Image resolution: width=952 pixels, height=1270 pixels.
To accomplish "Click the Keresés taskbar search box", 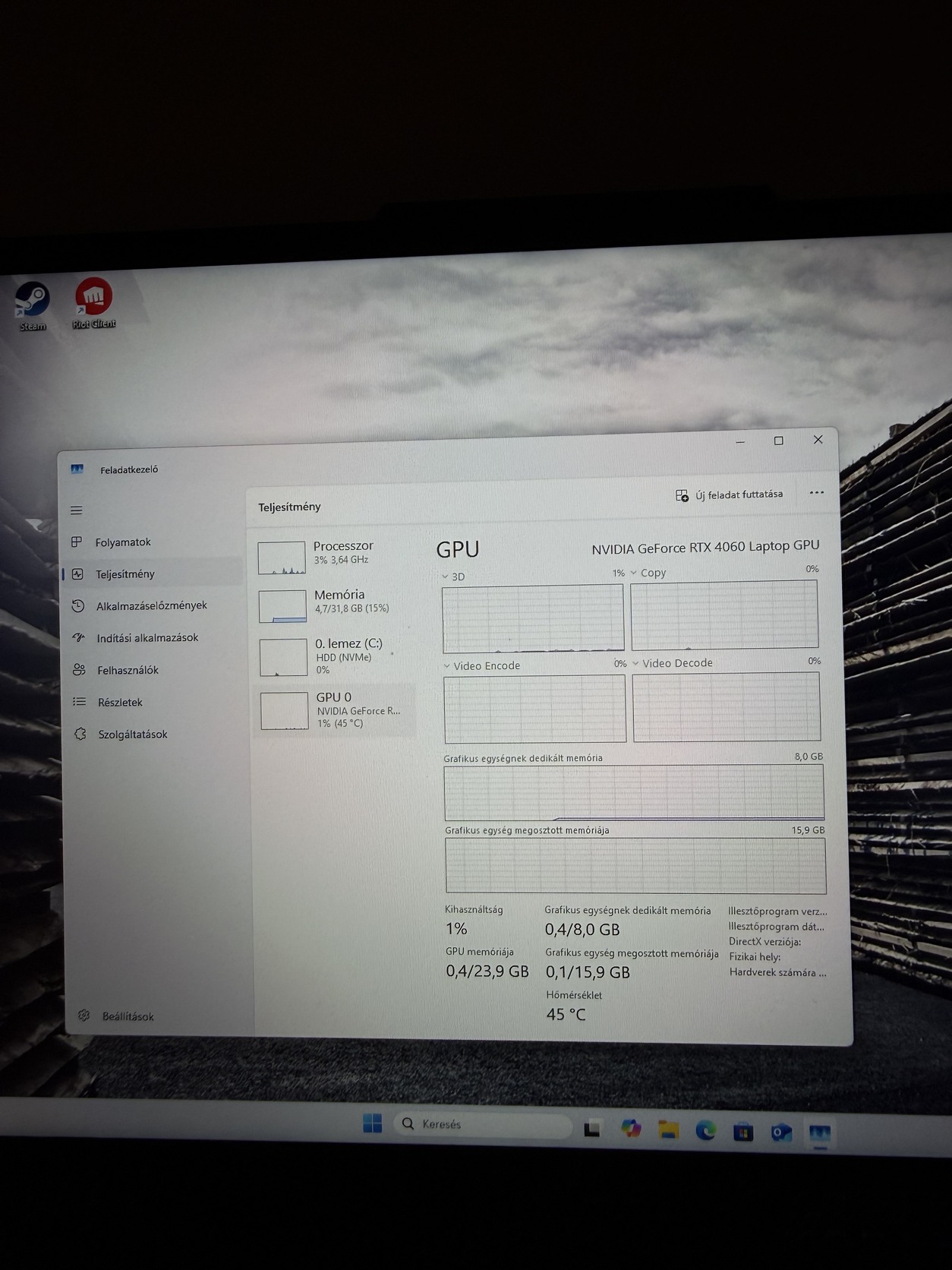I will point(483,1124).
